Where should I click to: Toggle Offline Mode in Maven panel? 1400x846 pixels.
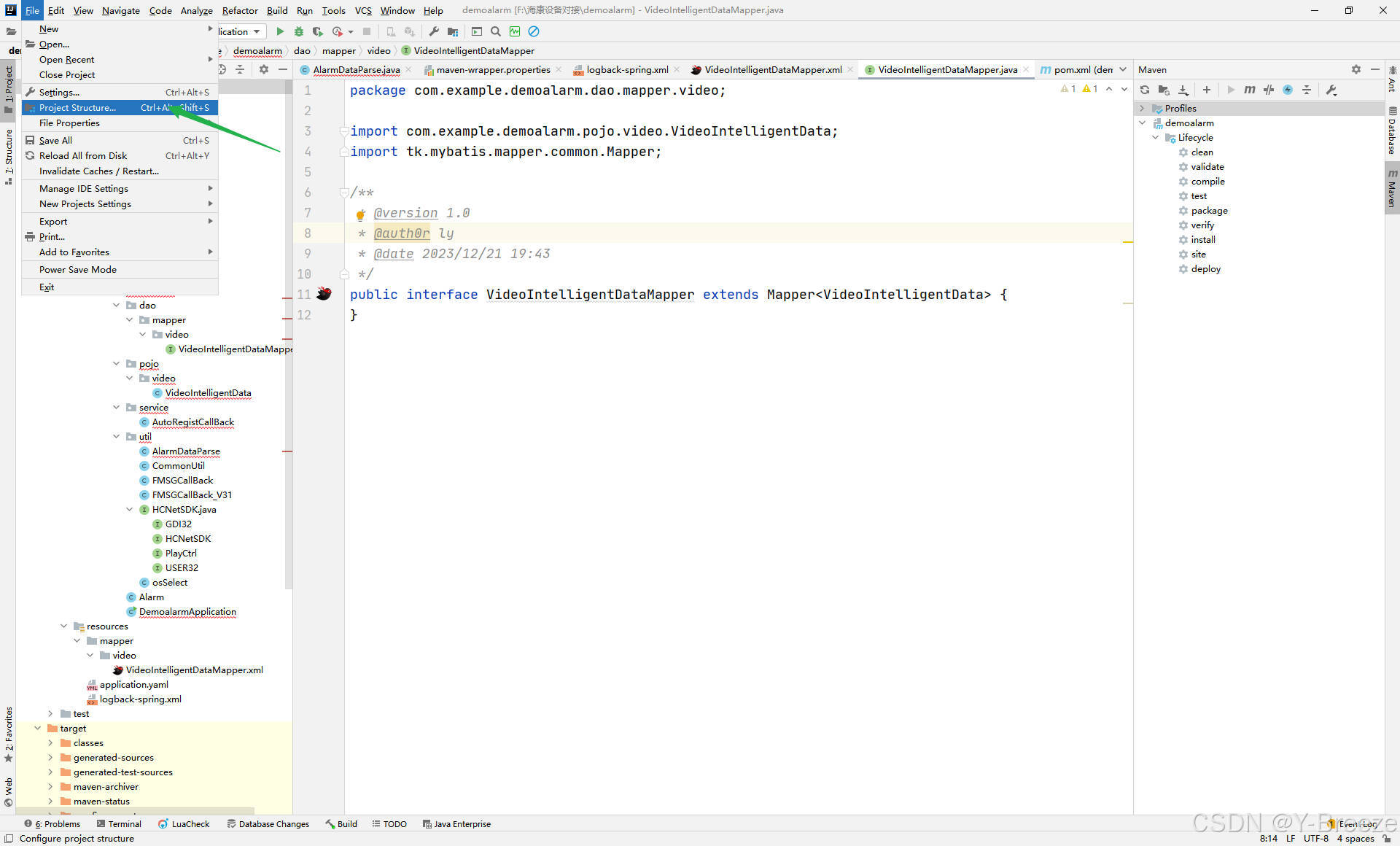pos(1288,89)
